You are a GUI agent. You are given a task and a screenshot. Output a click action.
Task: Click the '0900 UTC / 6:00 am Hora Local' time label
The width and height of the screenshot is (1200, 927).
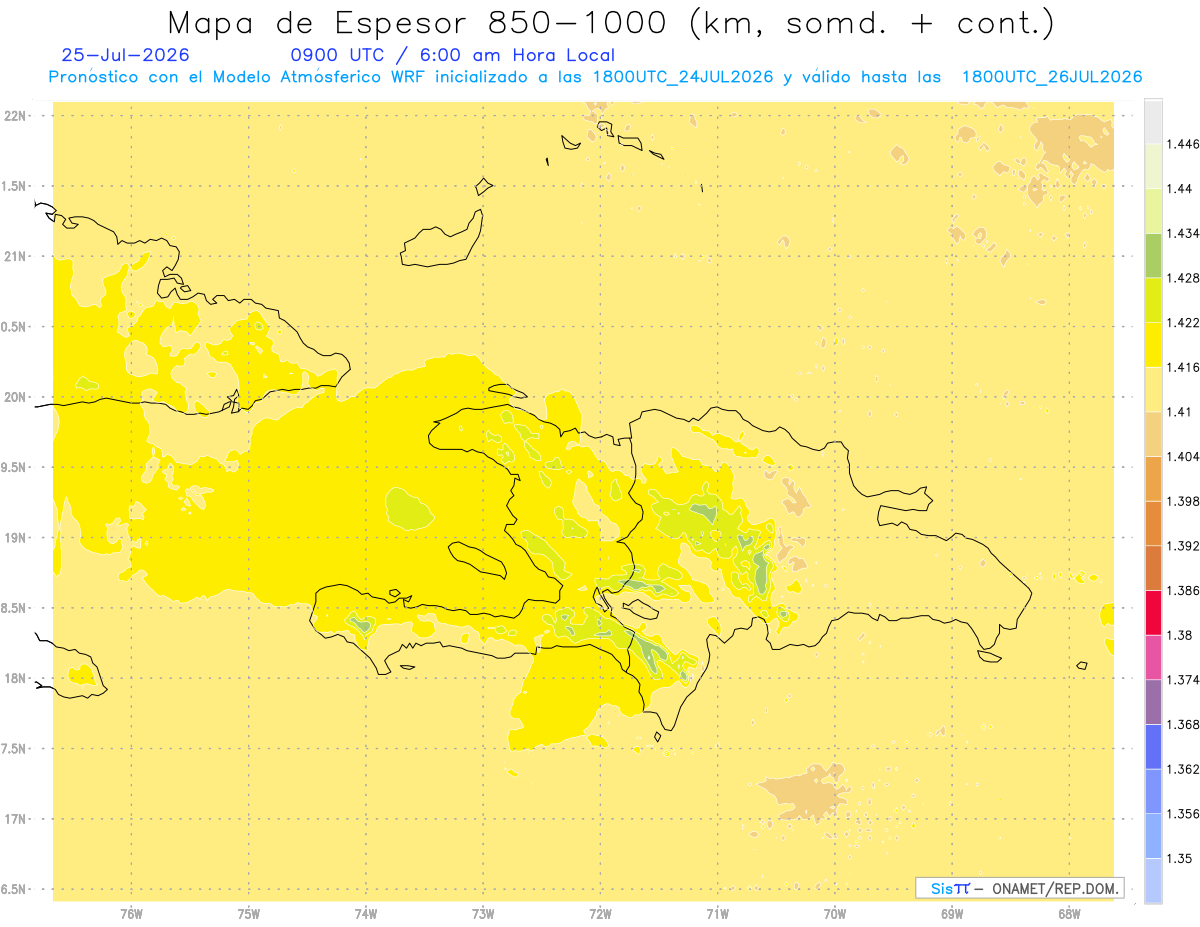click(x=453, y=56)
